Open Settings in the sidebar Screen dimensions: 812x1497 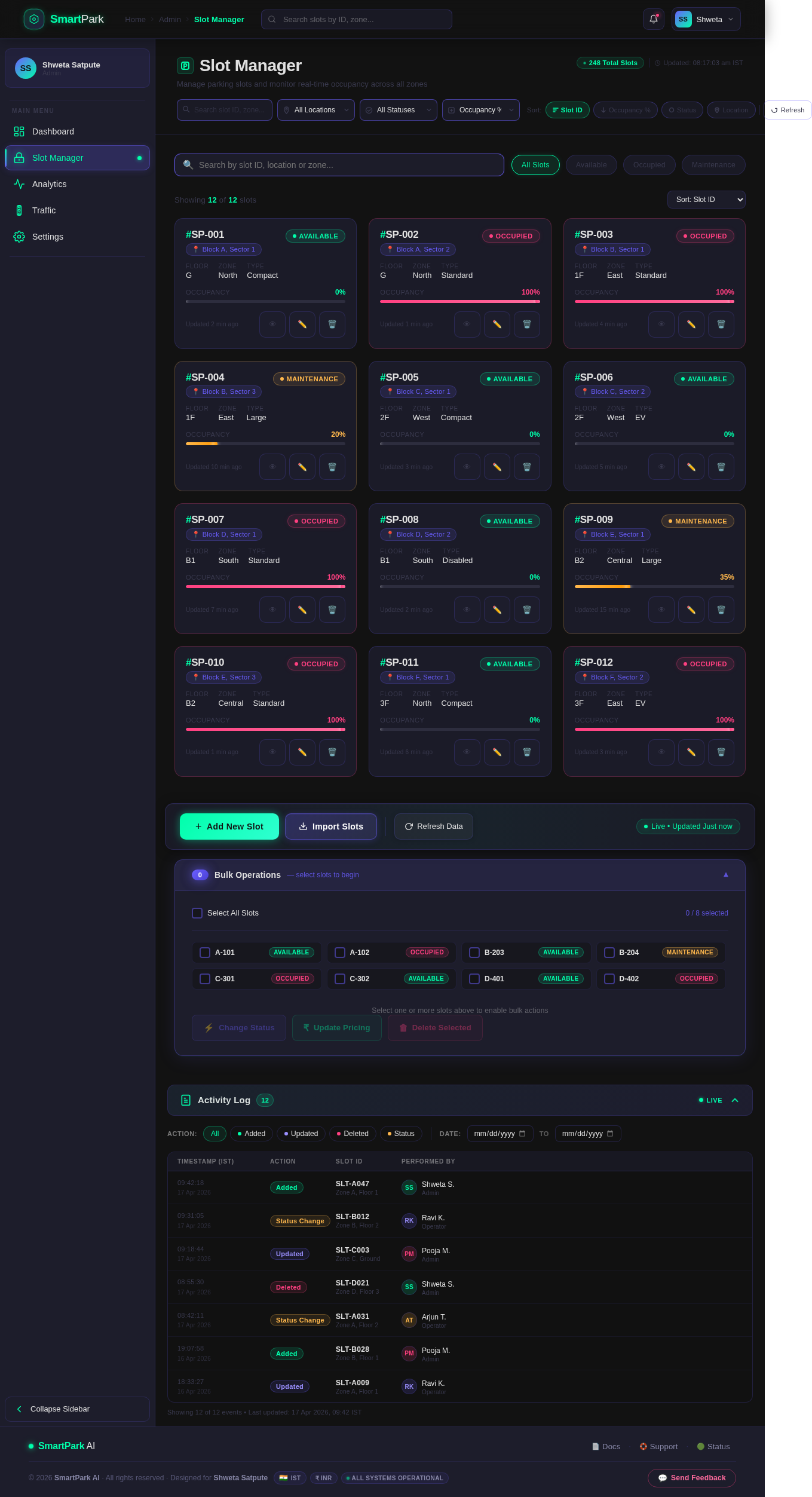pos(77,237)
